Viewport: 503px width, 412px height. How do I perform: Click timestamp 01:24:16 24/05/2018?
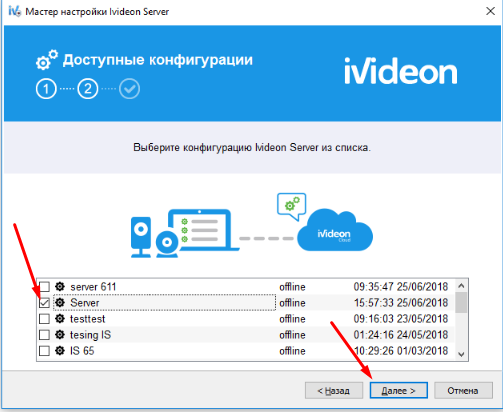click(x=401, y=335)
